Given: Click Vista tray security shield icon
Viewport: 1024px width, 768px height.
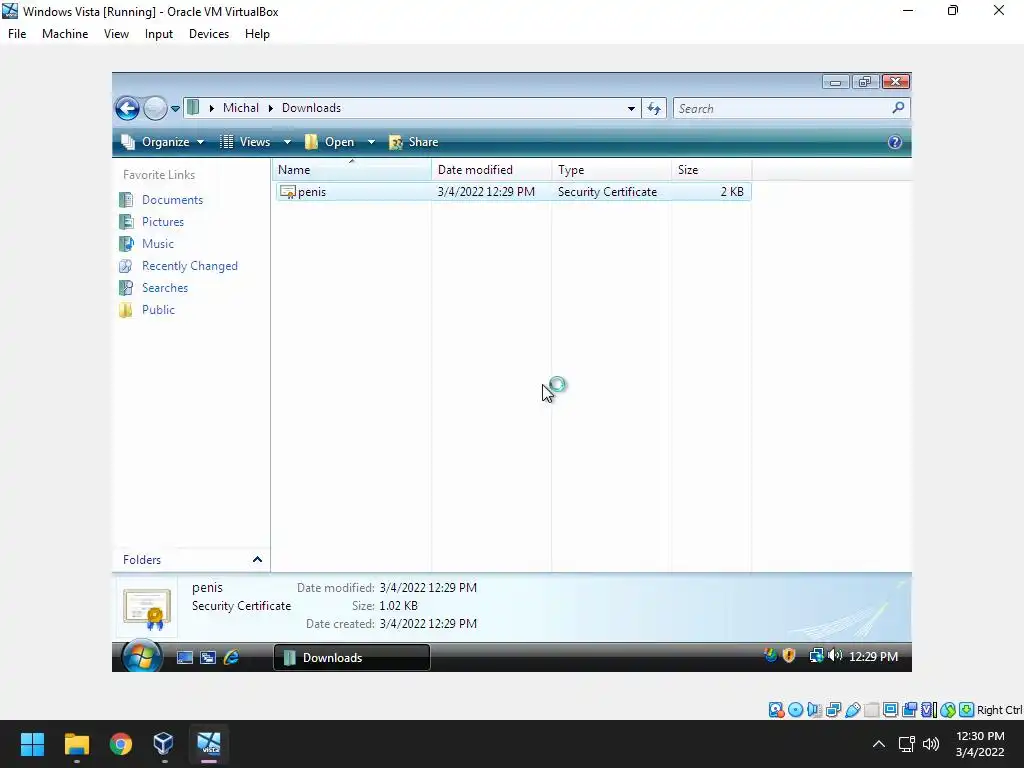Looking at the screenshot, I should [x=789, y=656].
